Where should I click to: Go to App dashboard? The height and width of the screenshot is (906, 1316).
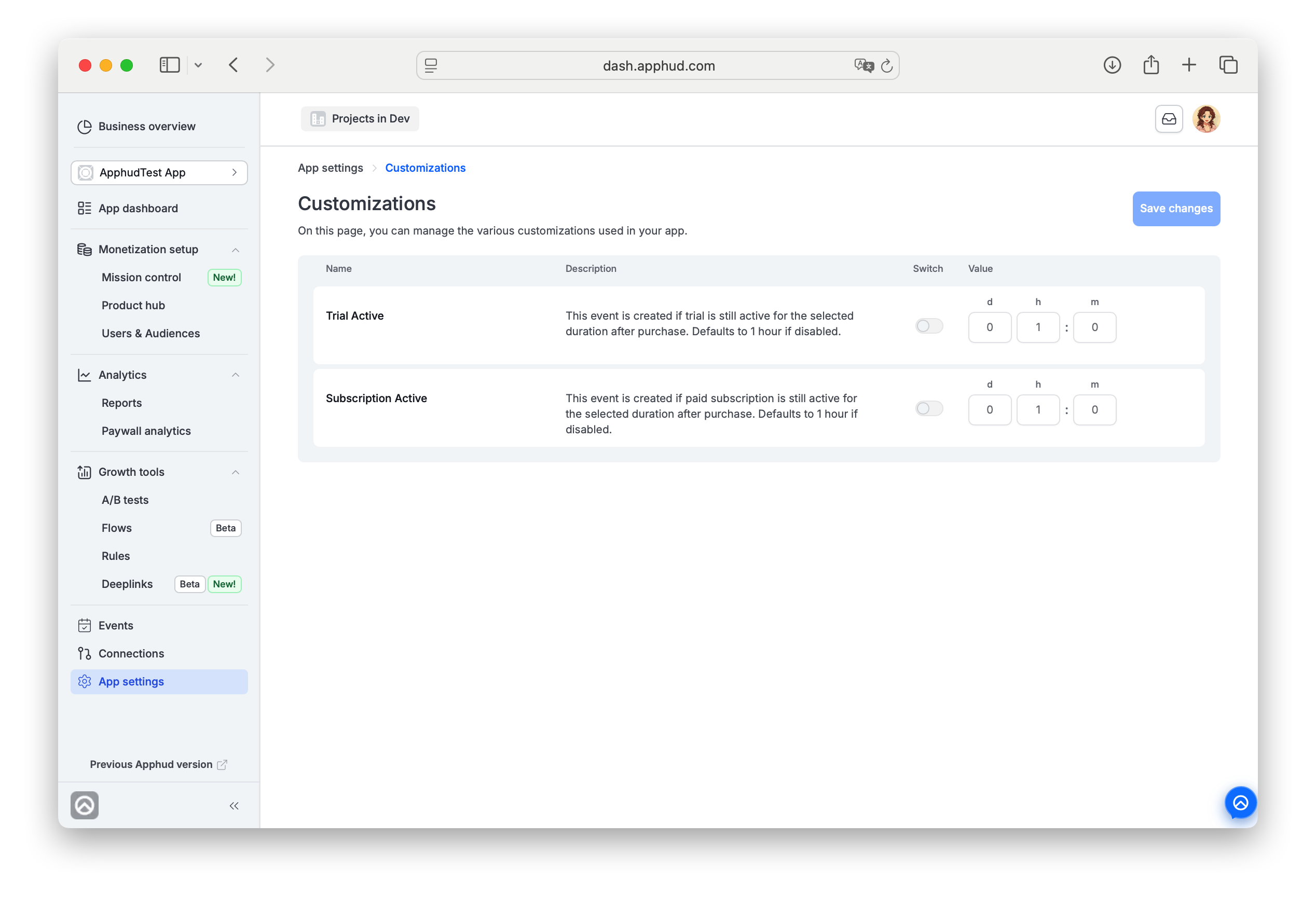coord(138,208)
